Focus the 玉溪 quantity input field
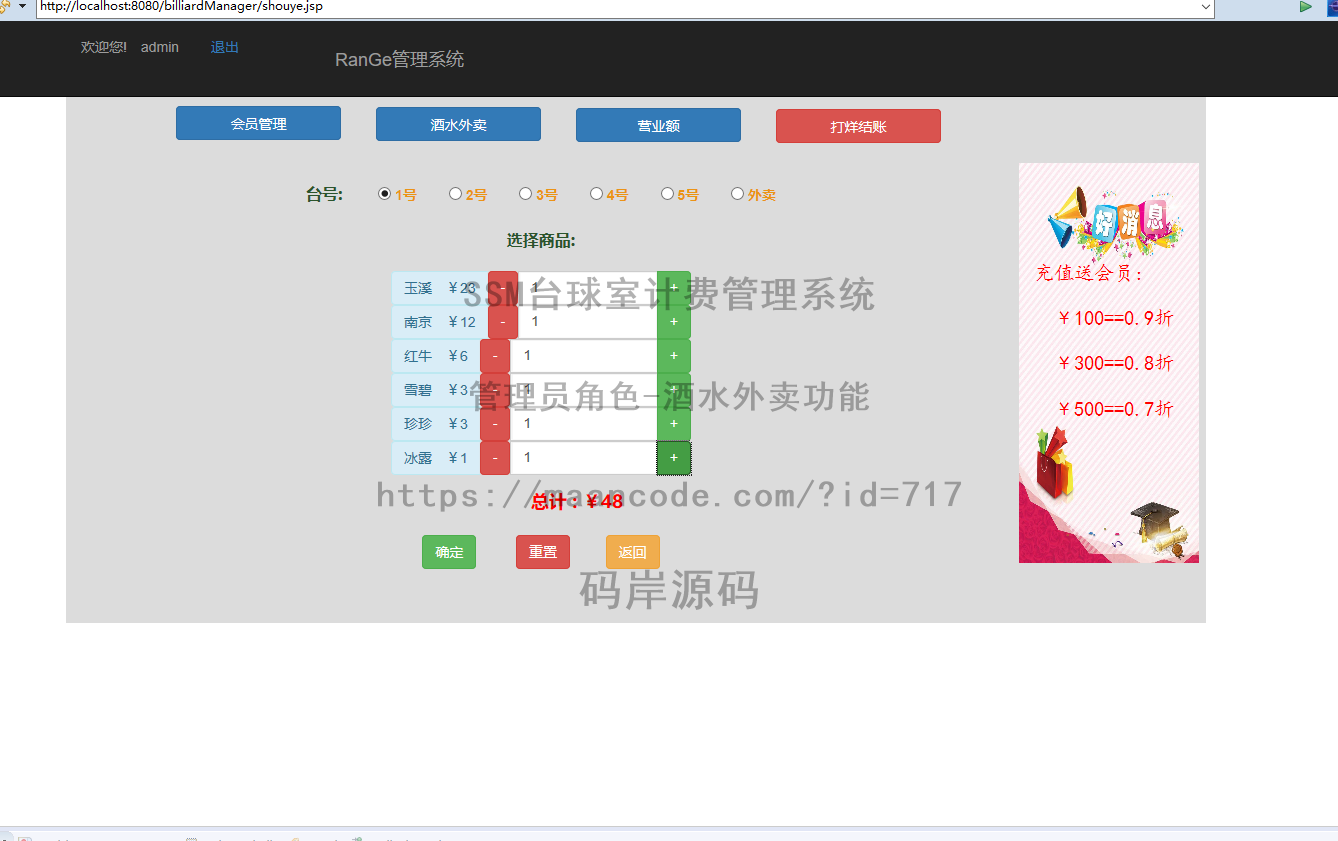Viewport: 1338px width, 841px height. pyautogui.click(x=587, y=288)
